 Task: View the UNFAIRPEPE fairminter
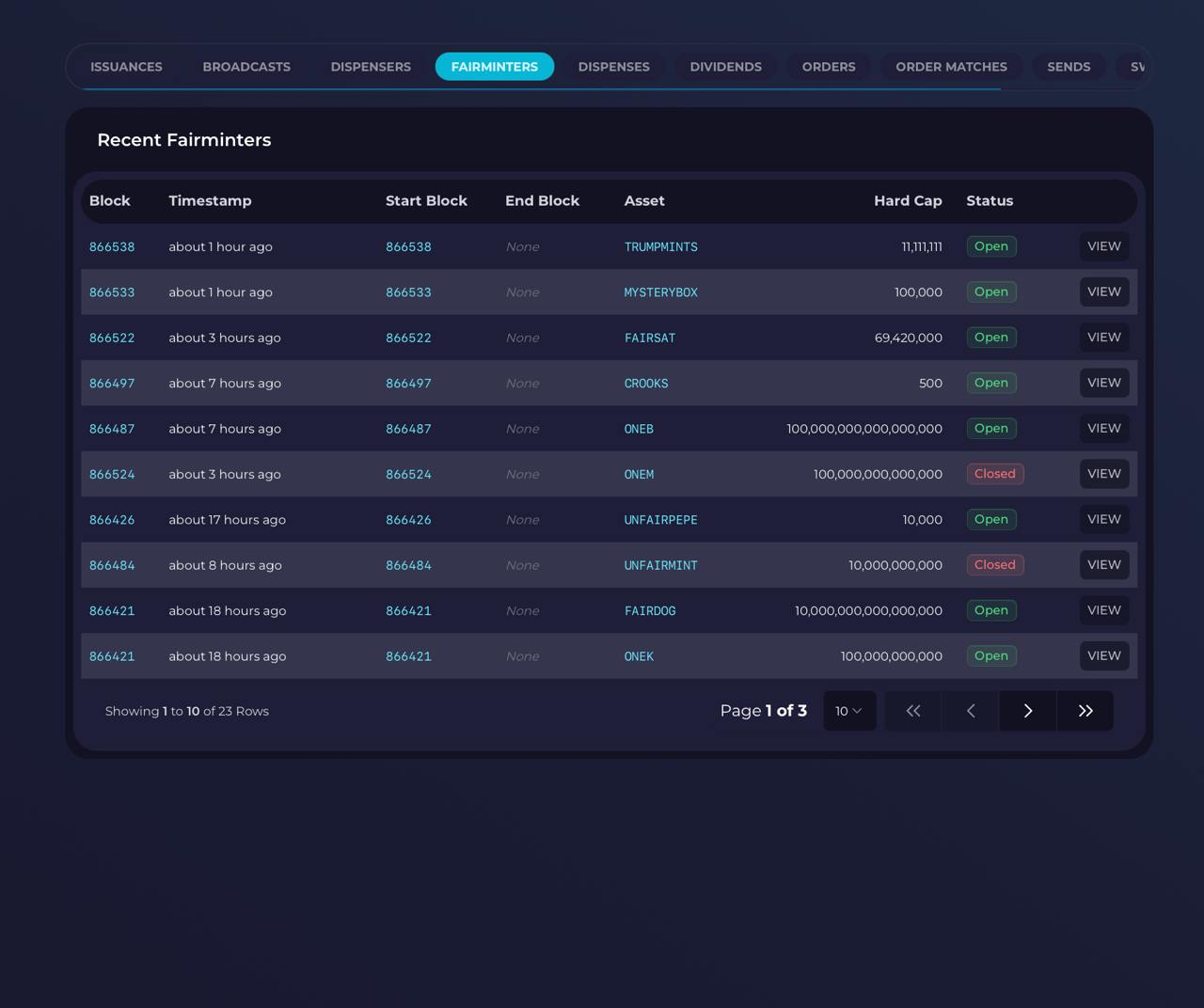tap(1104, 519)
